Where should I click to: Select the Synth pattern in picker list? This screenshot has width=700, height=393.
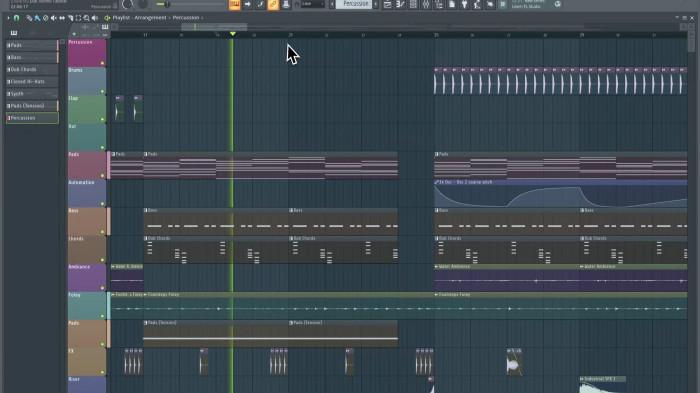coord(32,94)
